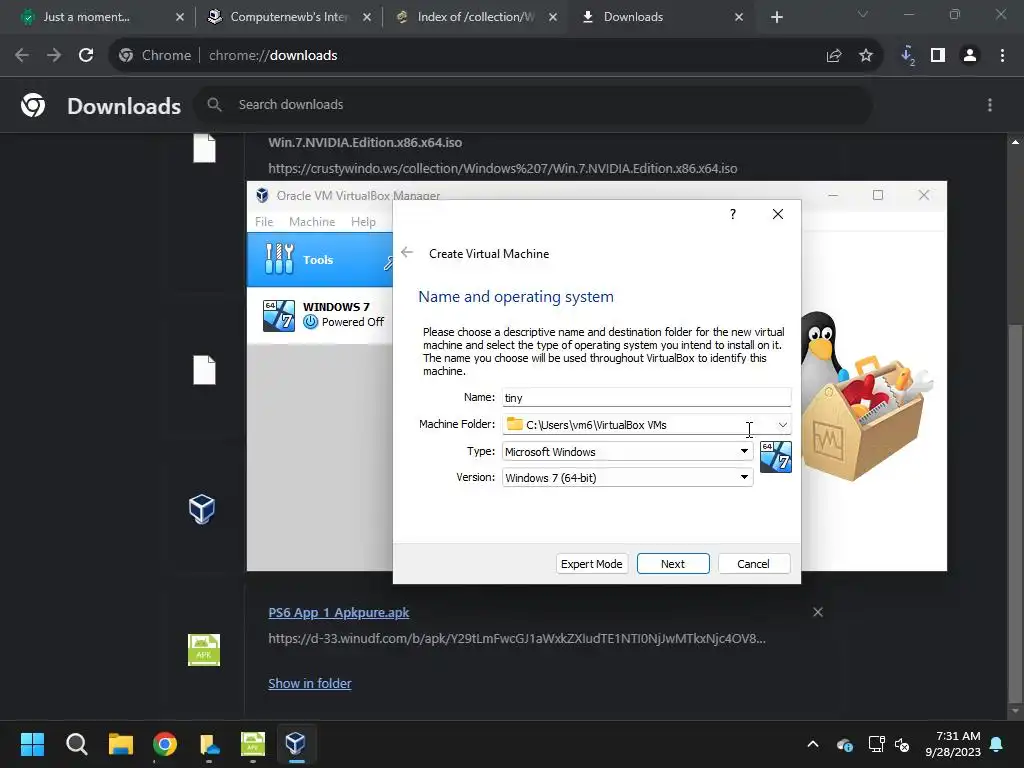Open the Windows Start menu

[x=32, y=744]
